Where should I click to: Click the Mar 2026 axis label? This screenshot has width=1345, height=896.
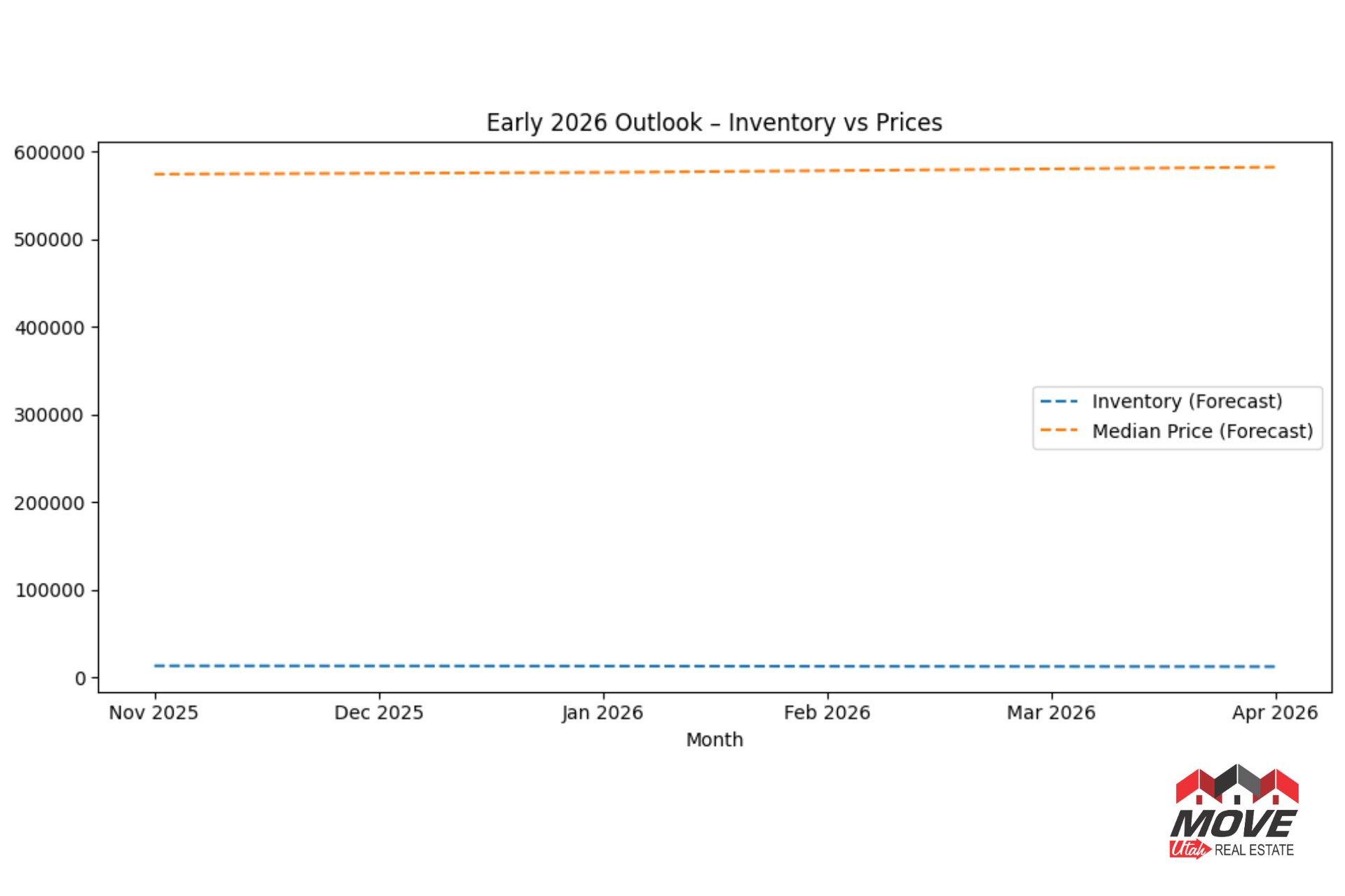1051,712
